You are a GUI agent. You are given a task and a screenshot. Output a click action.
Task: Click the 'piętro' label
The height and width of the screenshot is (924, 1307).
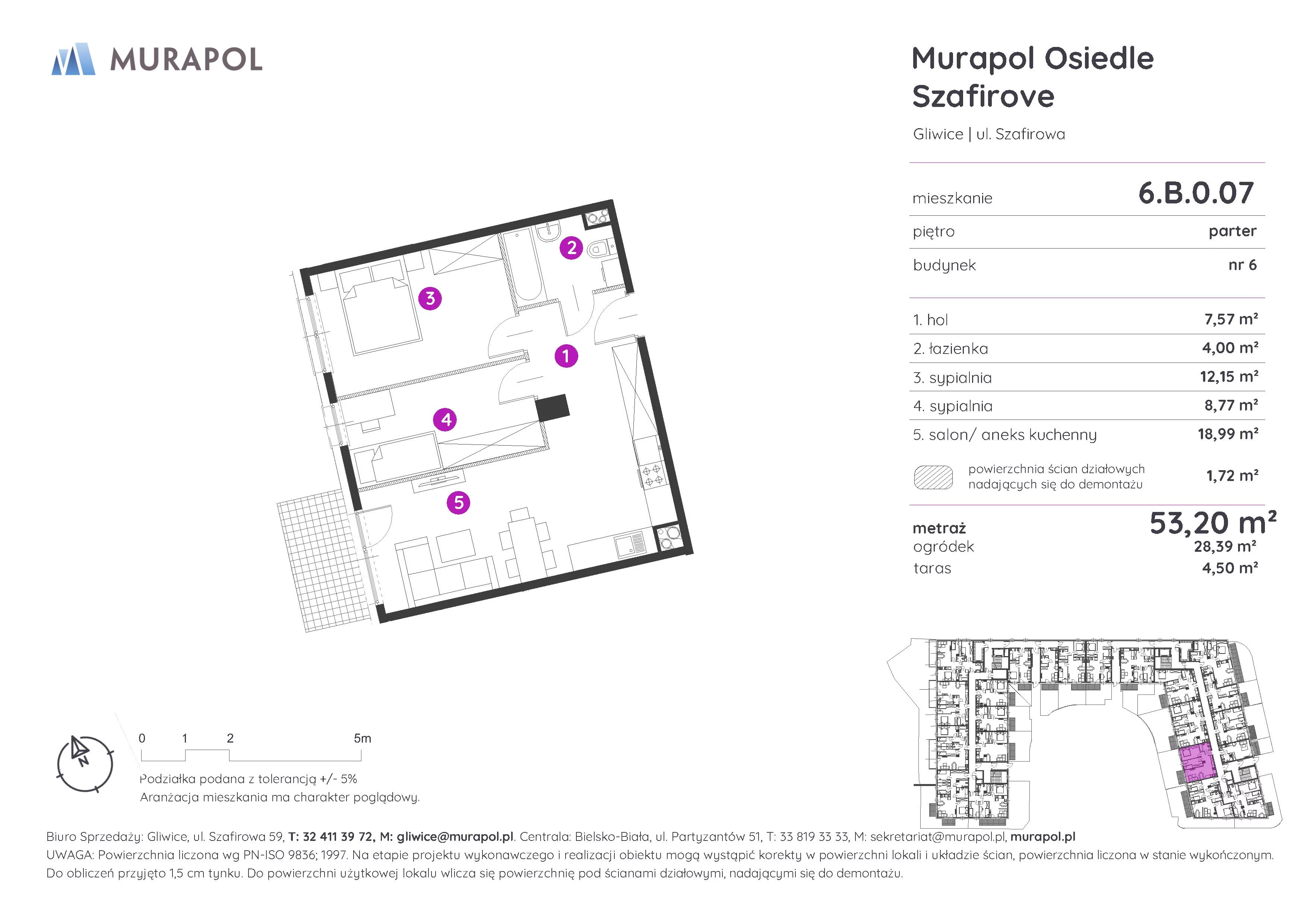934,232
